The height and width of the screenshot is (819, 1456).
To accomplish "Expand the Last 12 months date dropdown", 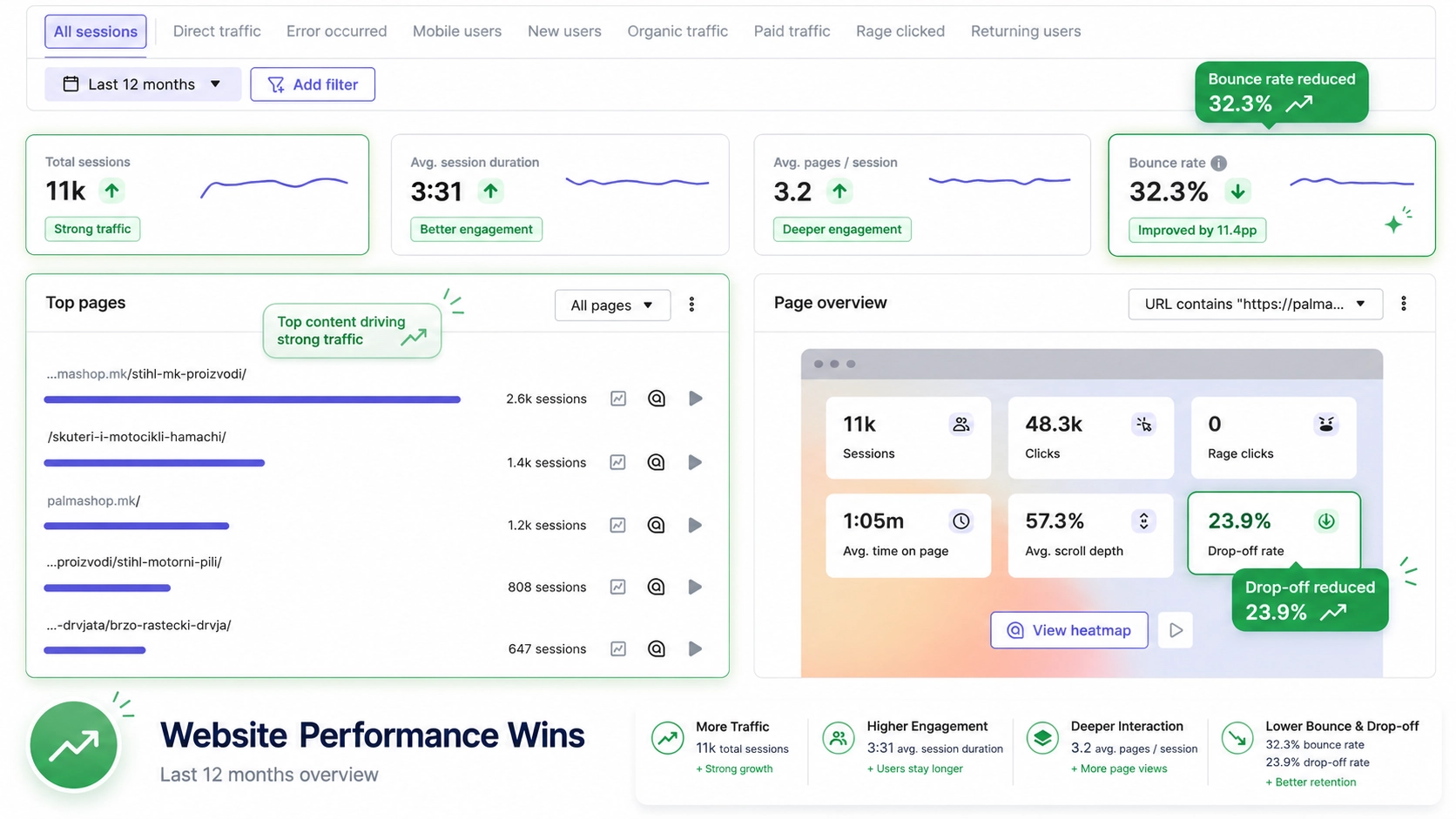I will (143, 84).
